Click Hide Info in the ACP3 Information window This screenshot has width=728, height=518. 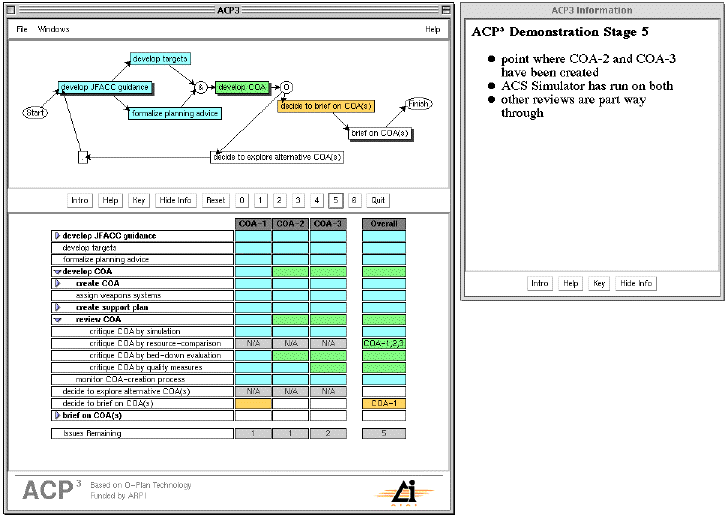pos(635,283)
